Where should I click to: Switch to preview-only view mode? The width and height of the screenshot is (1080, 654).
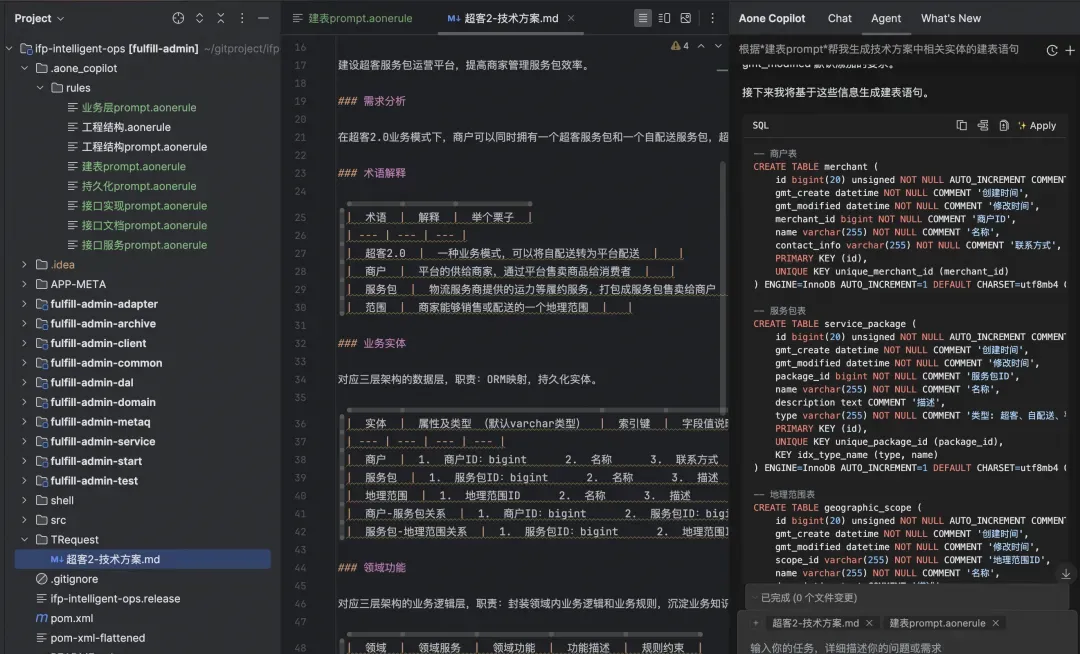pos(685,19)
